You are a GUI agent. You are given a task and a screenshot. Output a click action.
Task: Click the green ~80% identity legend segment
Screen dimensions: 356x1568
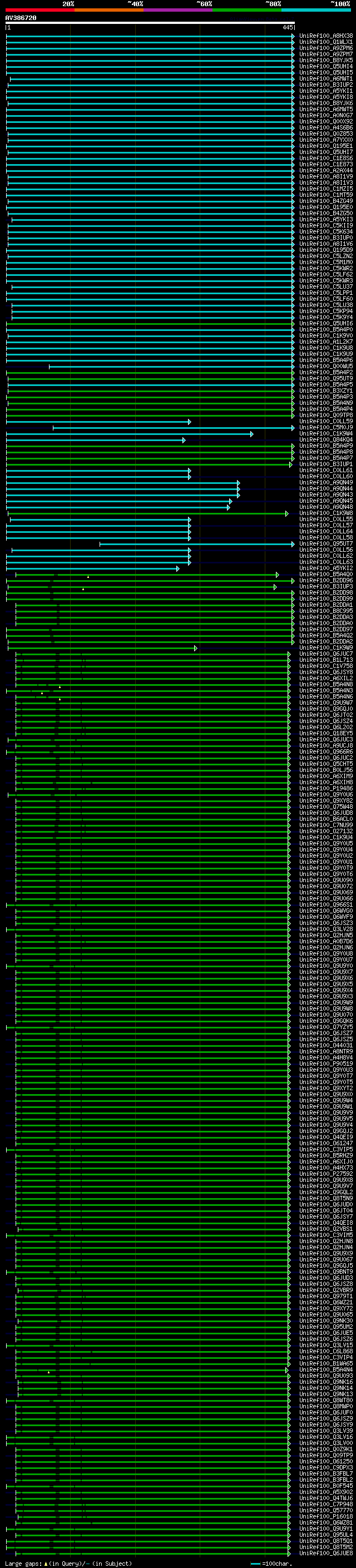point(247,10)
